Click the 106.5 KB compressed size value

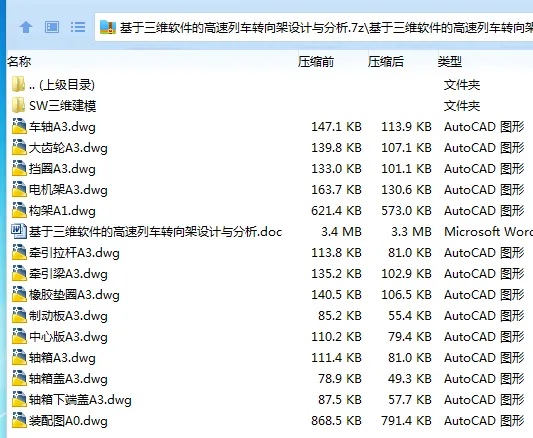tap(406, 295)
